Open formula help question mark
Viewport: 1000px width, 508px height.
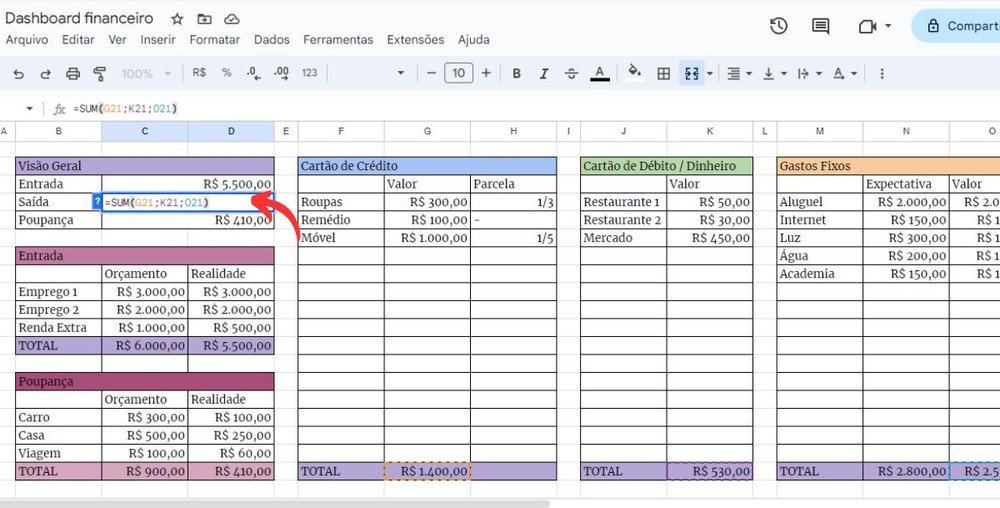coord(97,202)
